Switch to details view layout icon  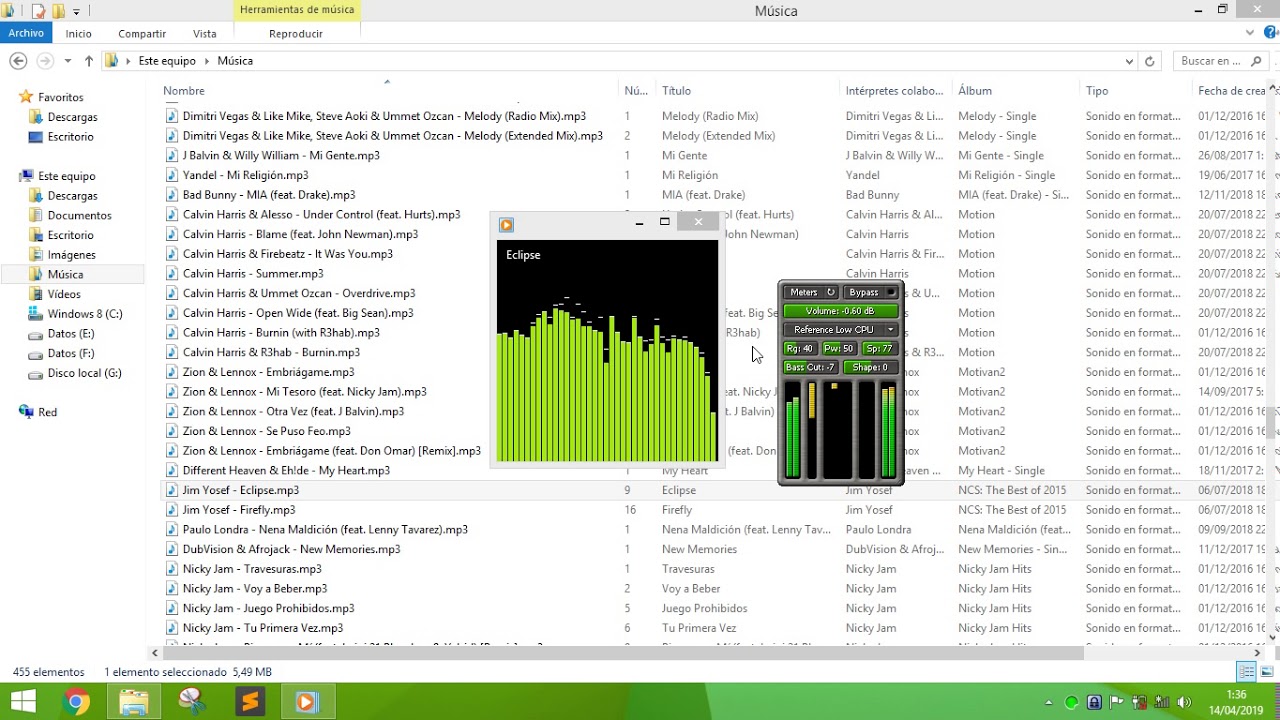click(x=1246, y=672)
